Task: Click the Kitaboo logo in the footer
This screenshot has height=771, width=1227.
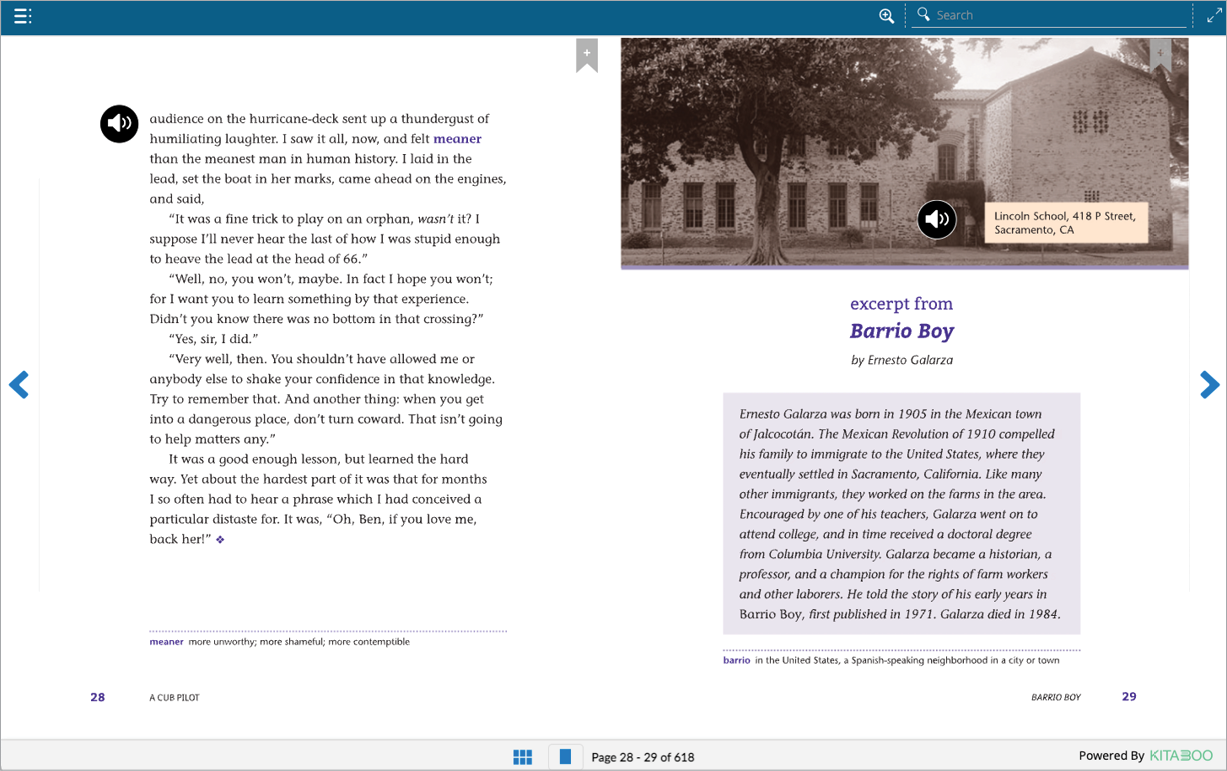Action: [1181, 756]
